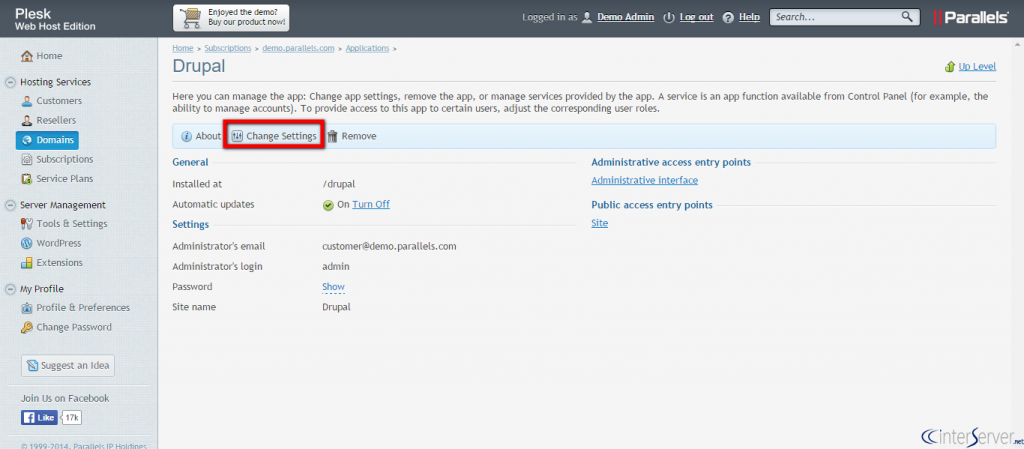
Task: Click the Change Settings button
Action: pyautogui.click(x=274, y=136)
